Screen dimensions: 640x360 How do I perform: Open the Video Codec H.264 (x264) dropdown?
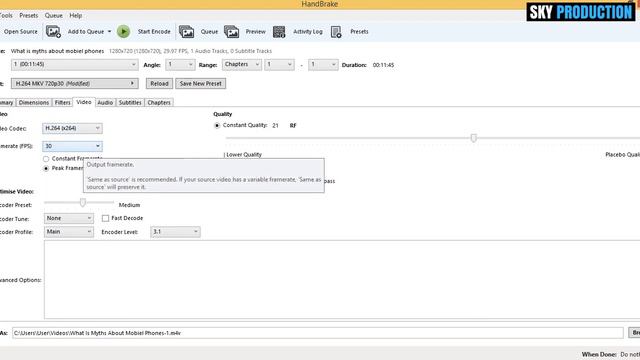coord(72,128)
